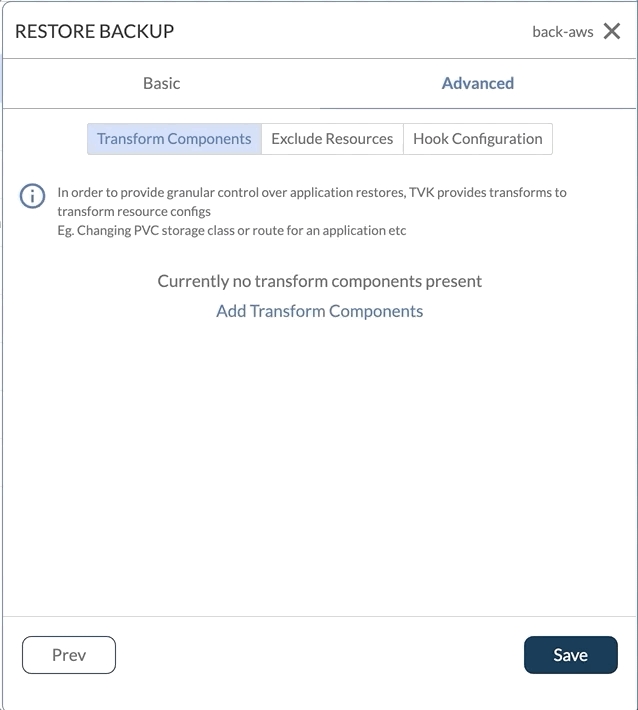Open the Hook Configuration section
The width and height of the screenshot is (638, 710).
[477, 139]
